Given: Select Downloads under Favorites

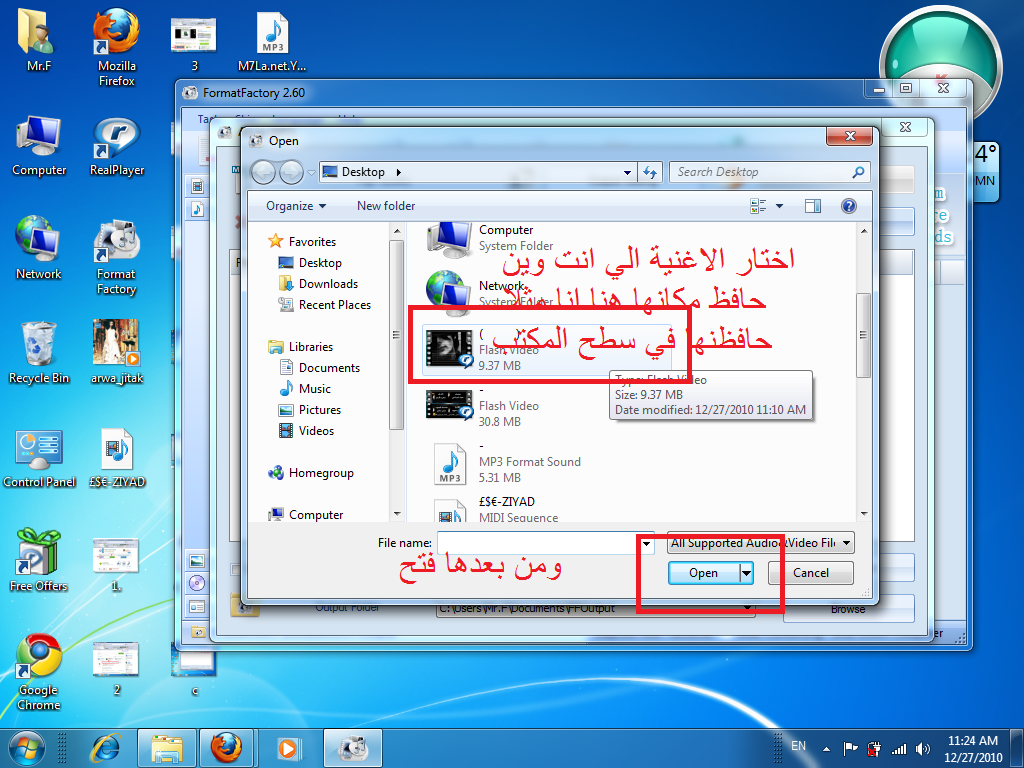Looking at the screenshot, I should [x=328, y=284].
